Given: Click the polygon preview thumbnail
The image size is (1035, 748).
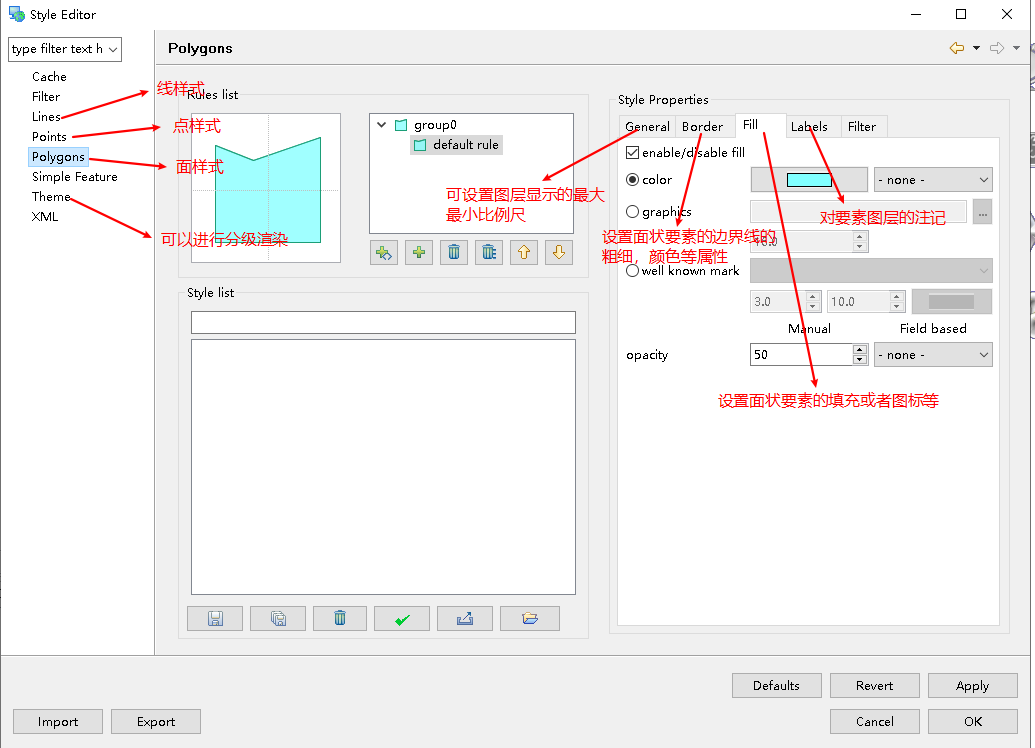Looking at the screenshot, I should coord(266,188).
